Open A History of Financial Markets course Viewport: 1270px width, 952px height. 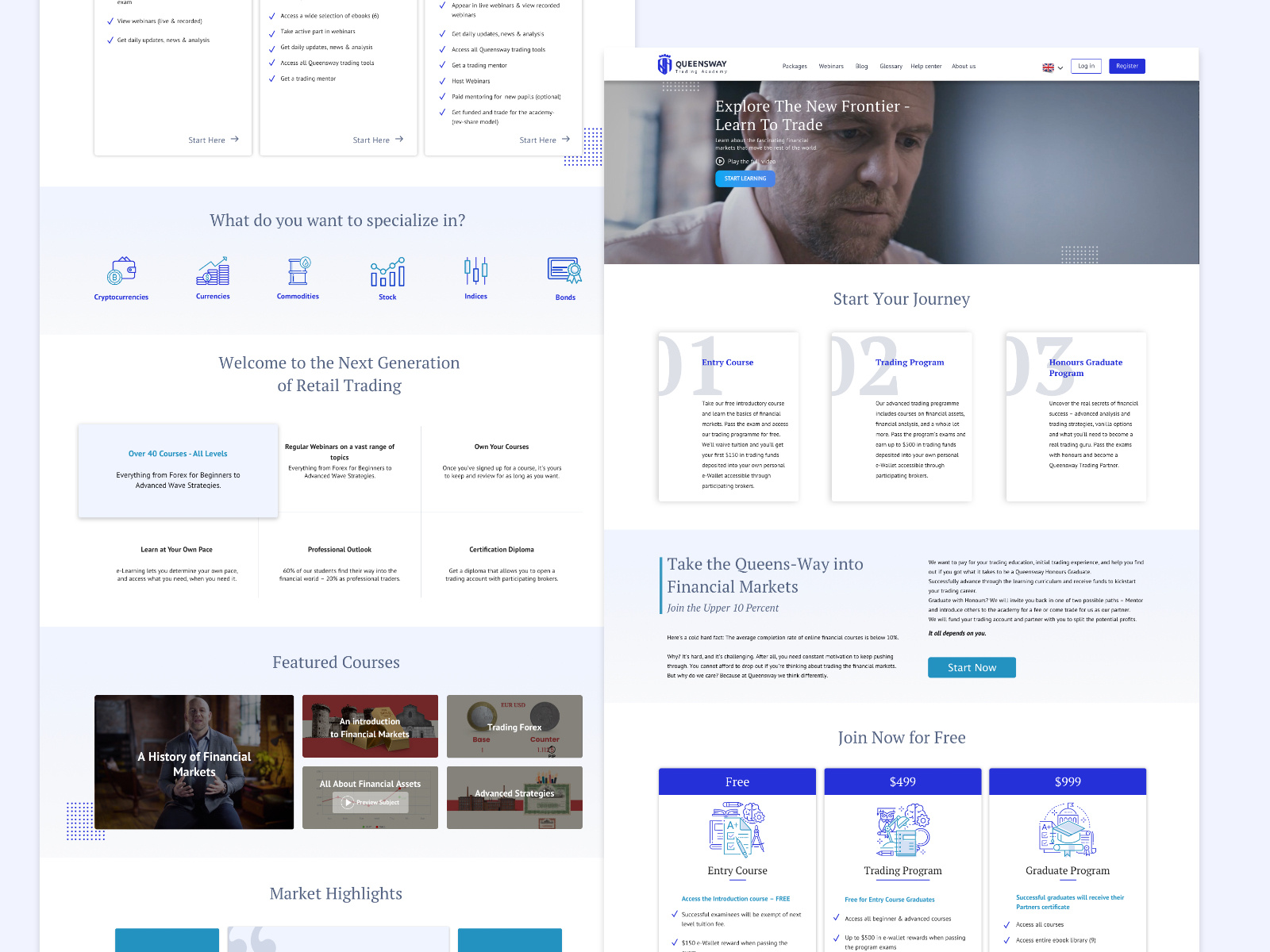click(194, 762)
